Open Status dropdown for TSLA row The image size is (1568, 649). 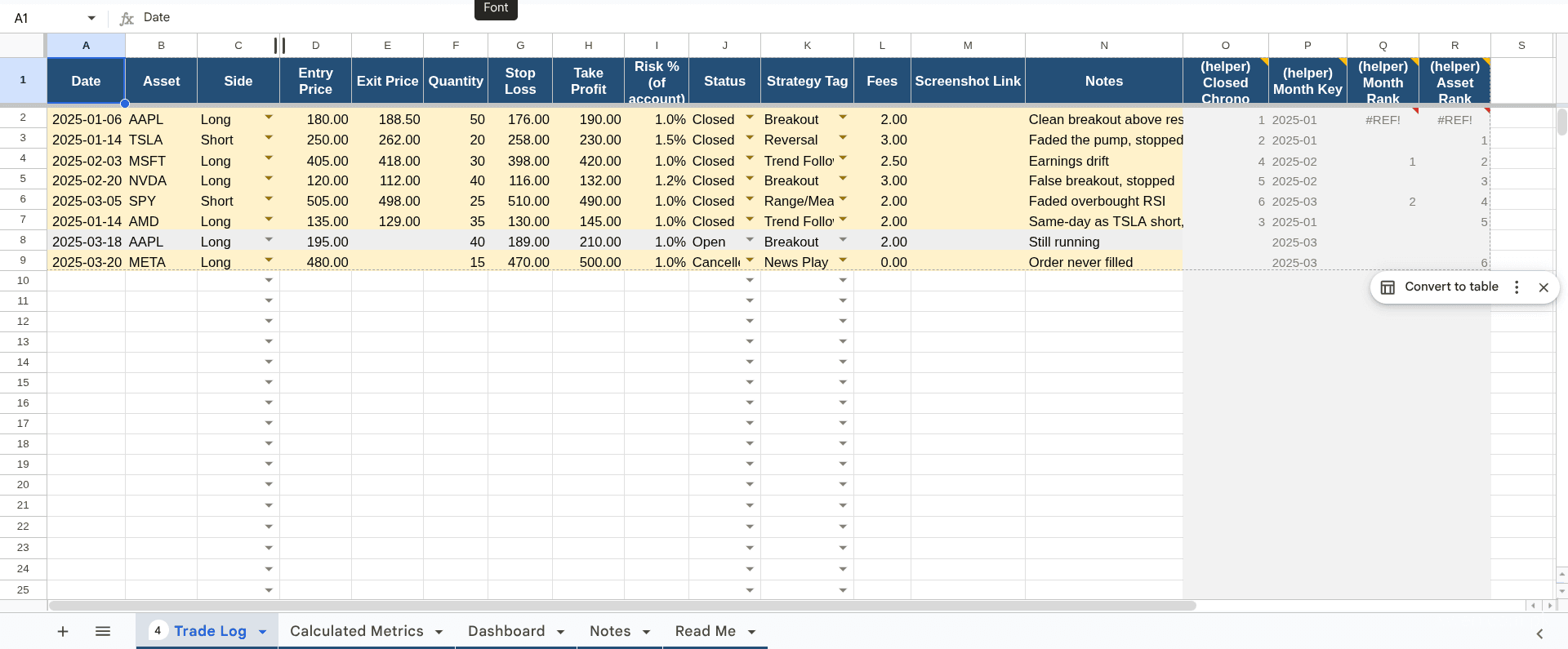pyautogui.click(x=750, y=138)
